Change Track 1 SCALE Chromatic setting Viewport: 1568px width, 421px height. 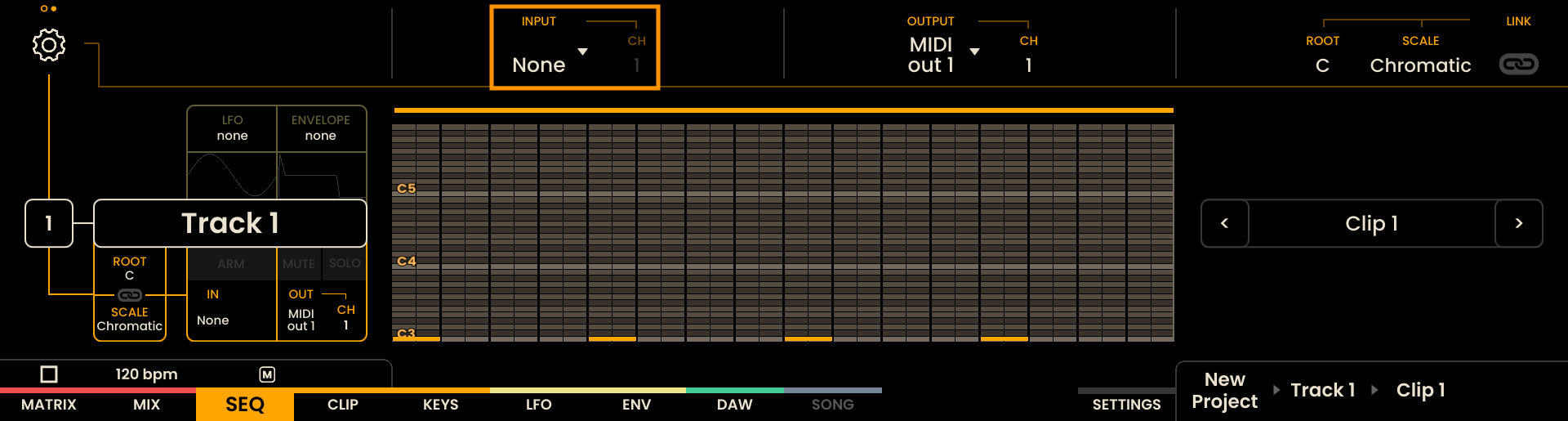(x=130, y=319)
